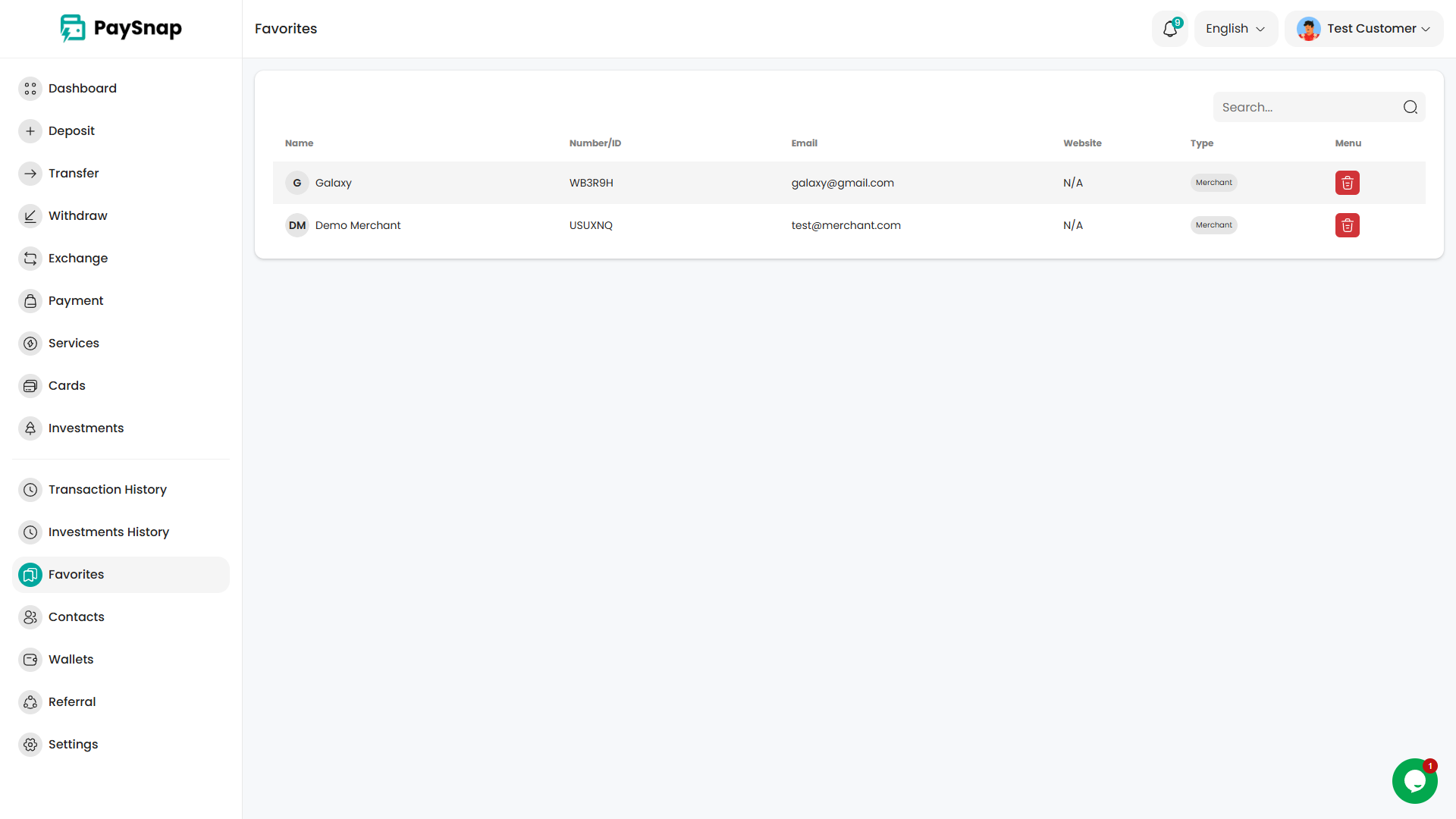Viewport: 1456px width, 819px height.
Task: Click the search magnifier icon
Action: [x=1410, y=108]
